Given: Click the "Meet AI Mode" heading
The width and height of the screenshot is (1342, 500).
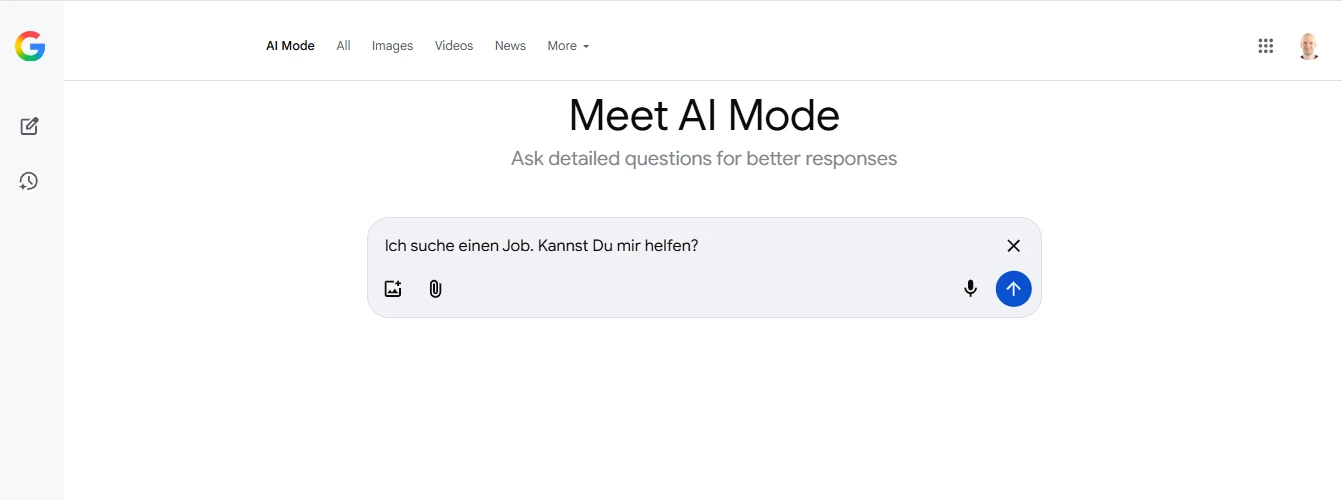Looking at the screenshot, I should [x=704, y=116].
